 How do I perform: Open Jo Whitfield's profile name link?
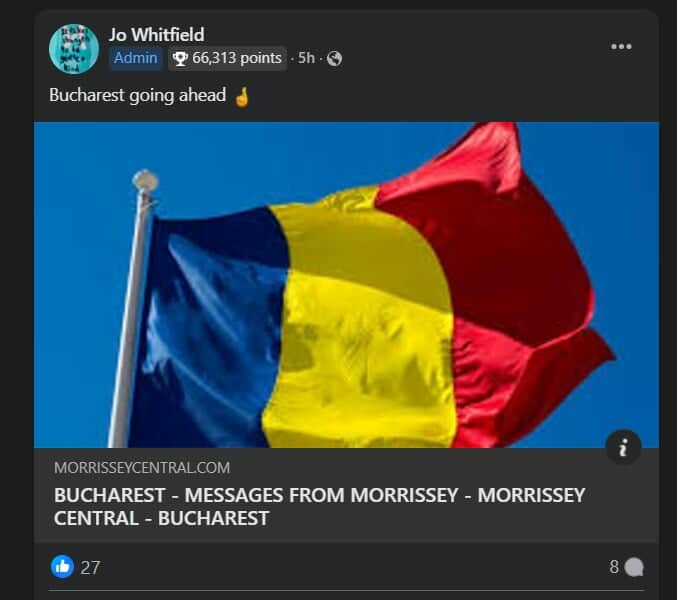pyautogui.click(x=156, y=35)
